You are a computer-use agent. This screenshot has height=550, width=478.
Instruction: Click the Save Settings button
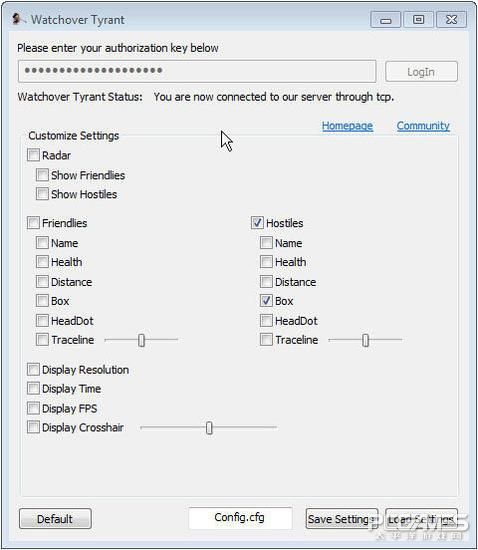pos(342,519)
